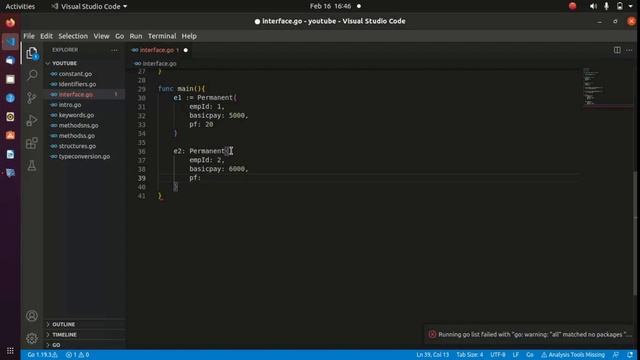The image size is (640, 360).
Task: Open the Run menu
Action: [136, 36]
